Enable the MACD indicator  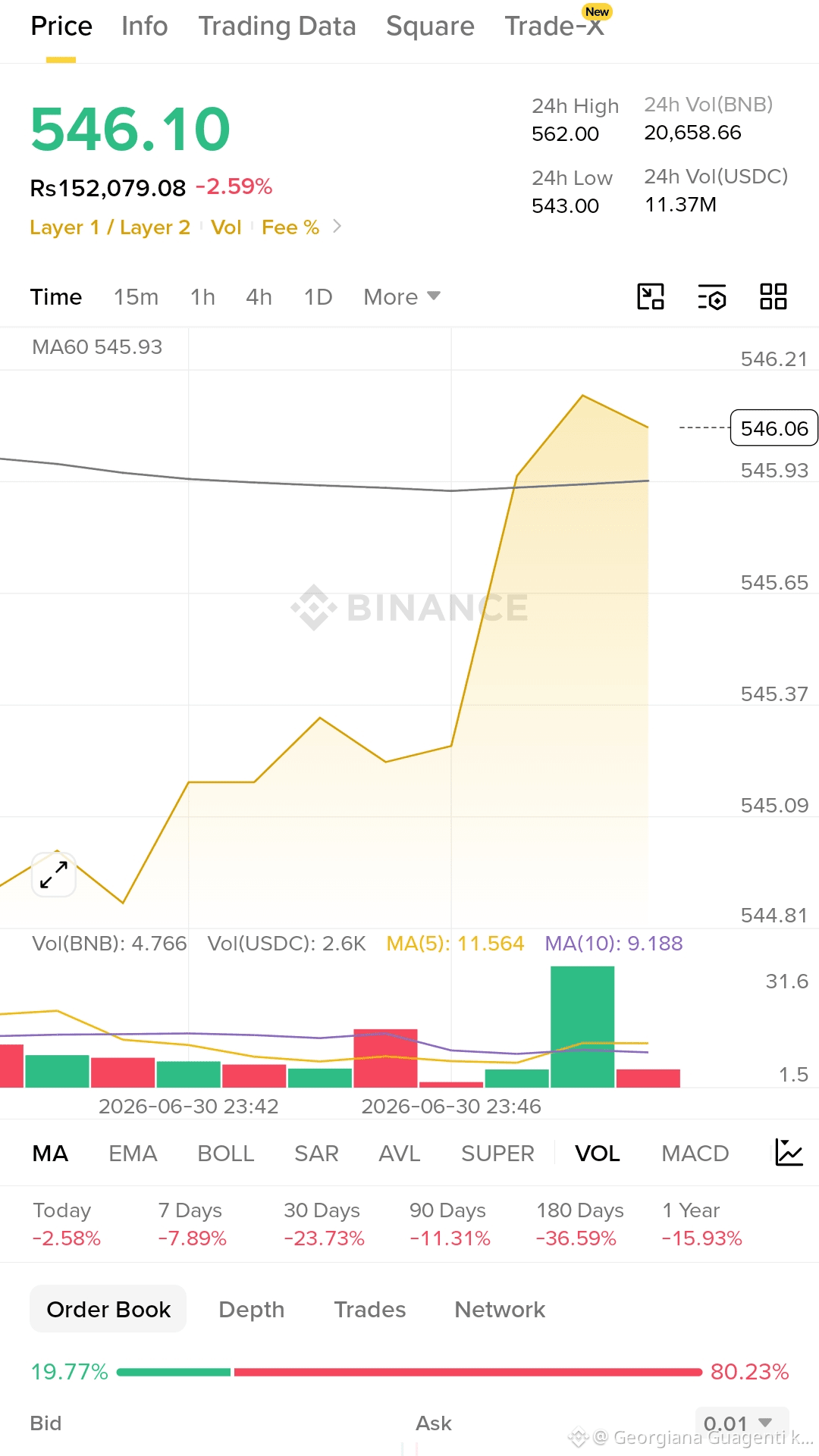(695, 1154)
